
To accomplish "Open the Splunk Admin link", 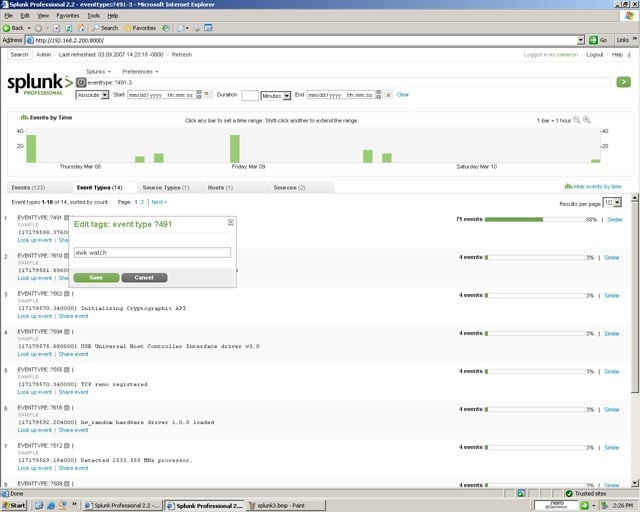I will (x=44, y=54).
